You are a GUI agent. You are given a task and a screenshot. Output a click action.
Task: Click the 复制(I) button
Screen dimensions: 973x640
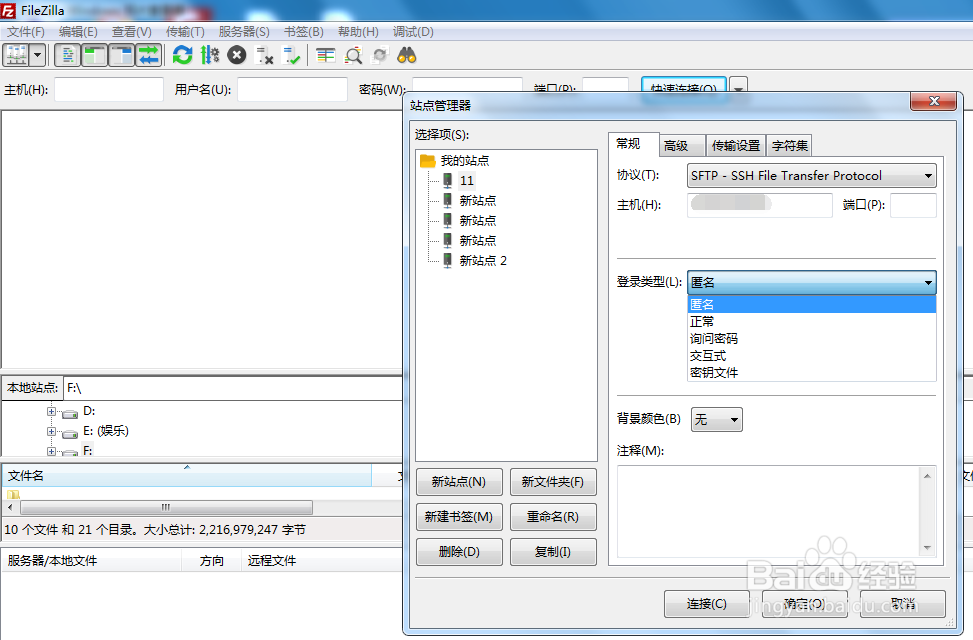(x=553, y=551)
